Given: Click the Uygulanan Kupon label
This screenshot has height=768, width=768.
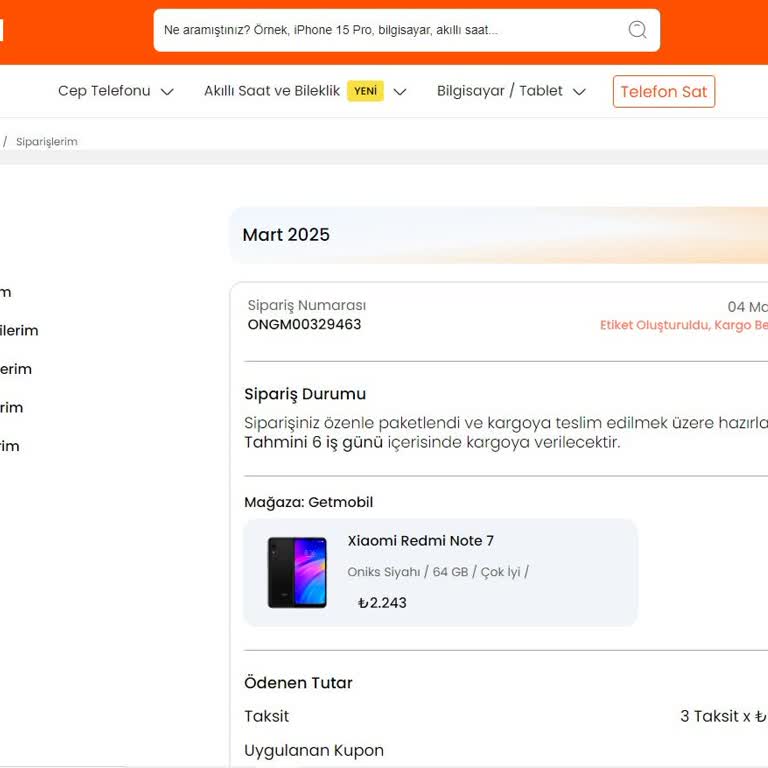Looking at the screenshot, I should [314, 750].
